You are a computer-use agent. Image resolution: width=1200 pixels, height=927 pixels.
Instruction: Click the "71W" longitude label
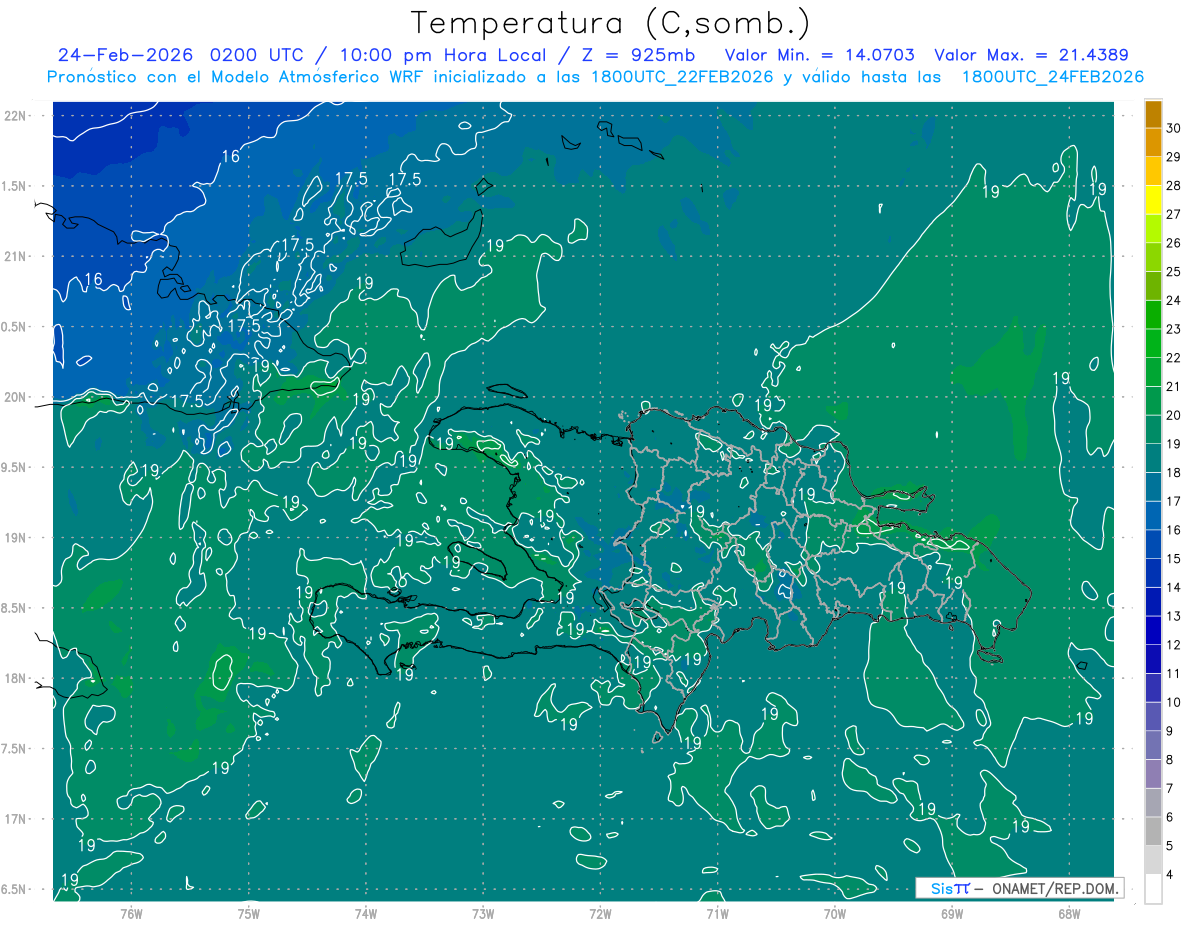click(717, 913)
